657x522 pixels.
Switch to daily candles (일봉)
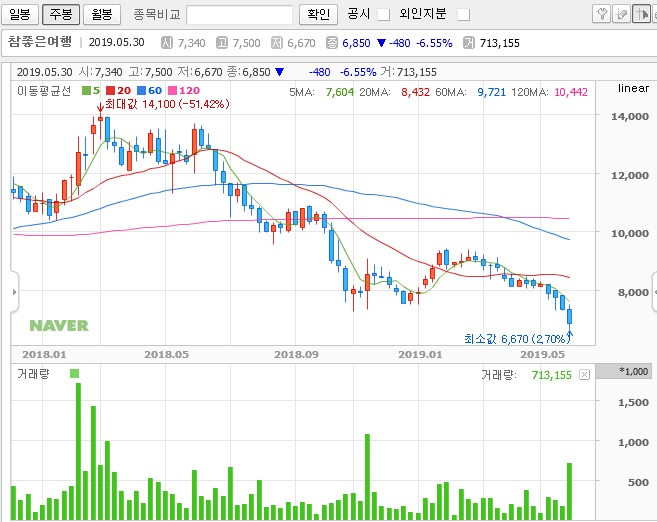click(x=20, y=15)
